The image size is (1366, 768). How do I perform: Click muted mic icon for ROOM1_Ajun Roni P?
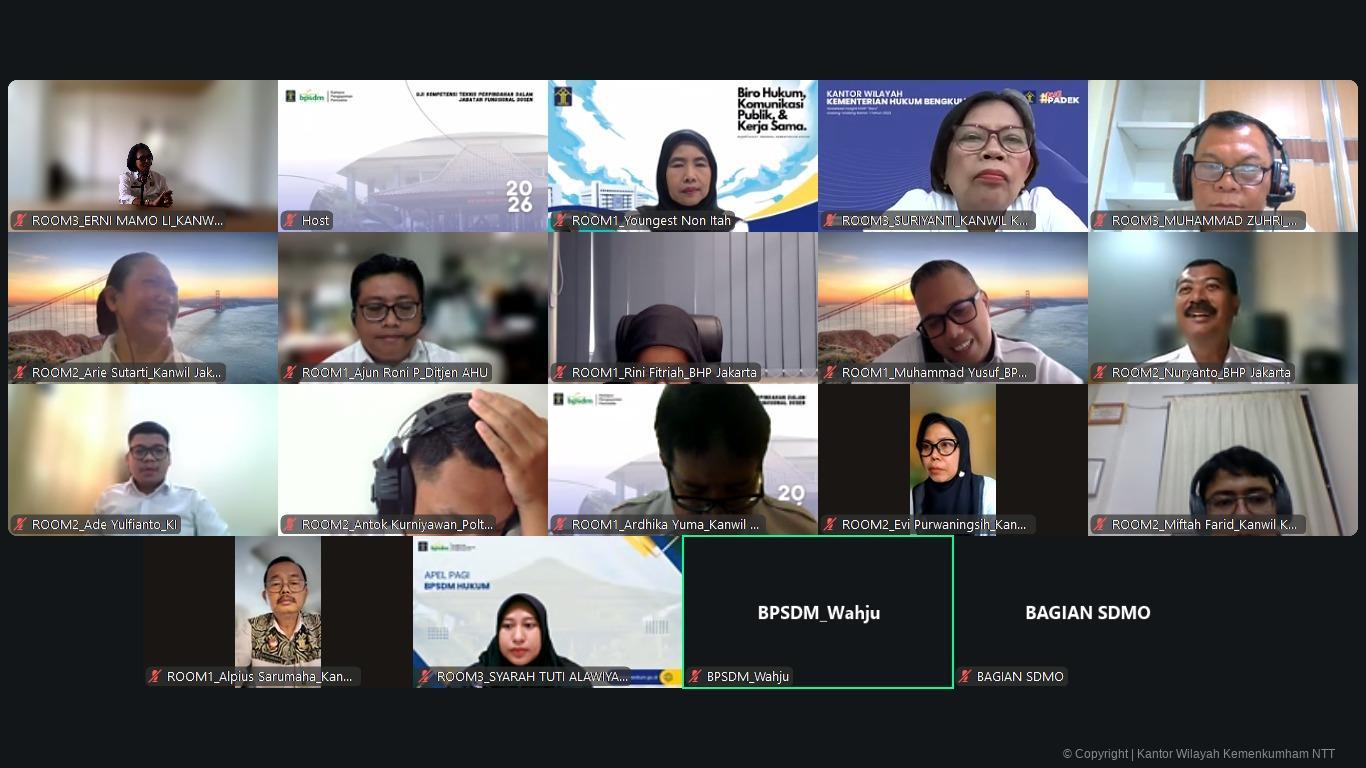coord(290,372)
